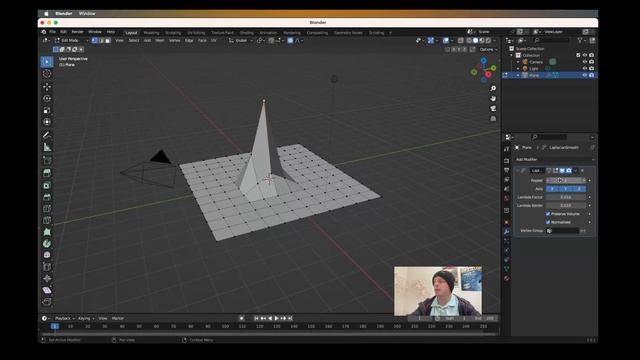Click the Vertex Group input field
Screen dimensions: 640x360
(x=562, y=231)
